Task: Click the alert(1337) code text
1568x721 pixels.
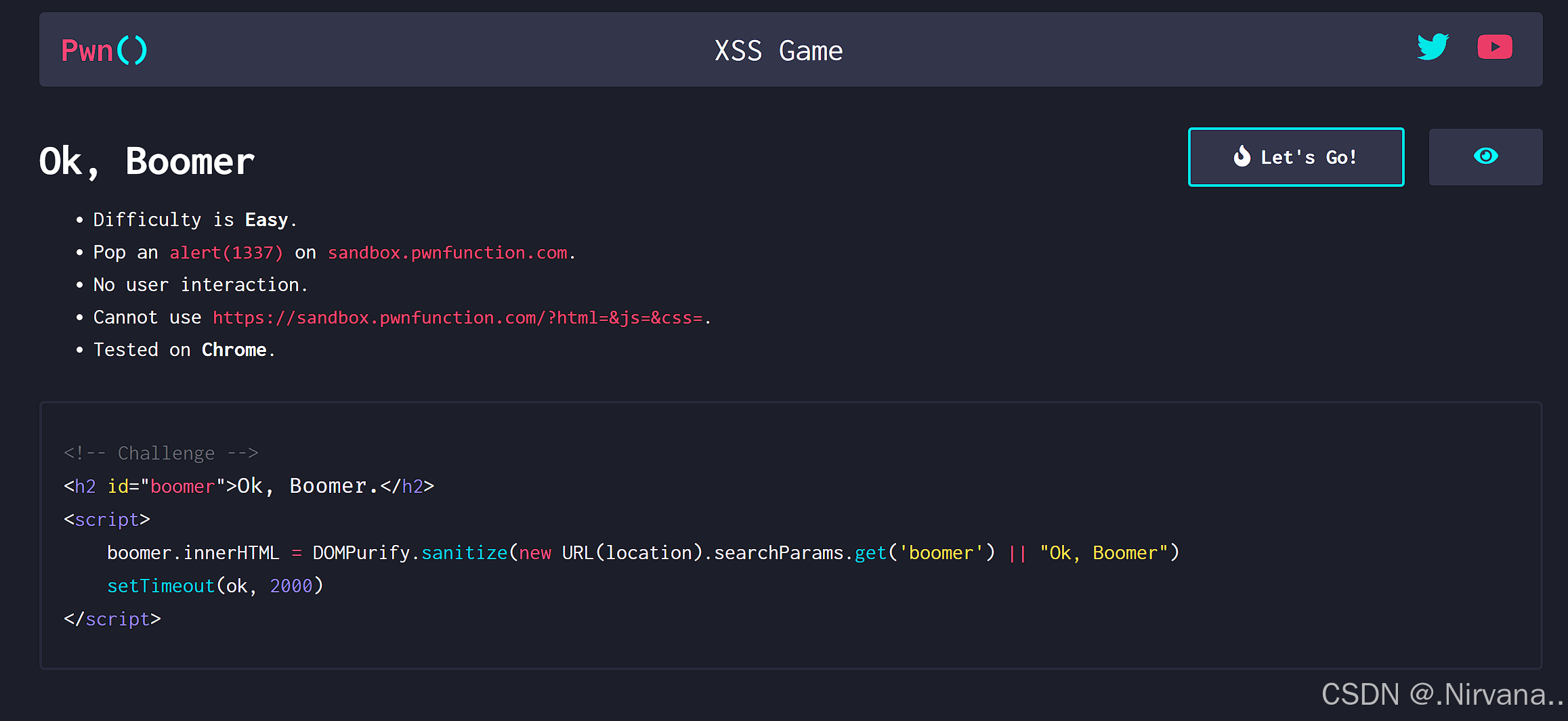Action: pos(226,253)
